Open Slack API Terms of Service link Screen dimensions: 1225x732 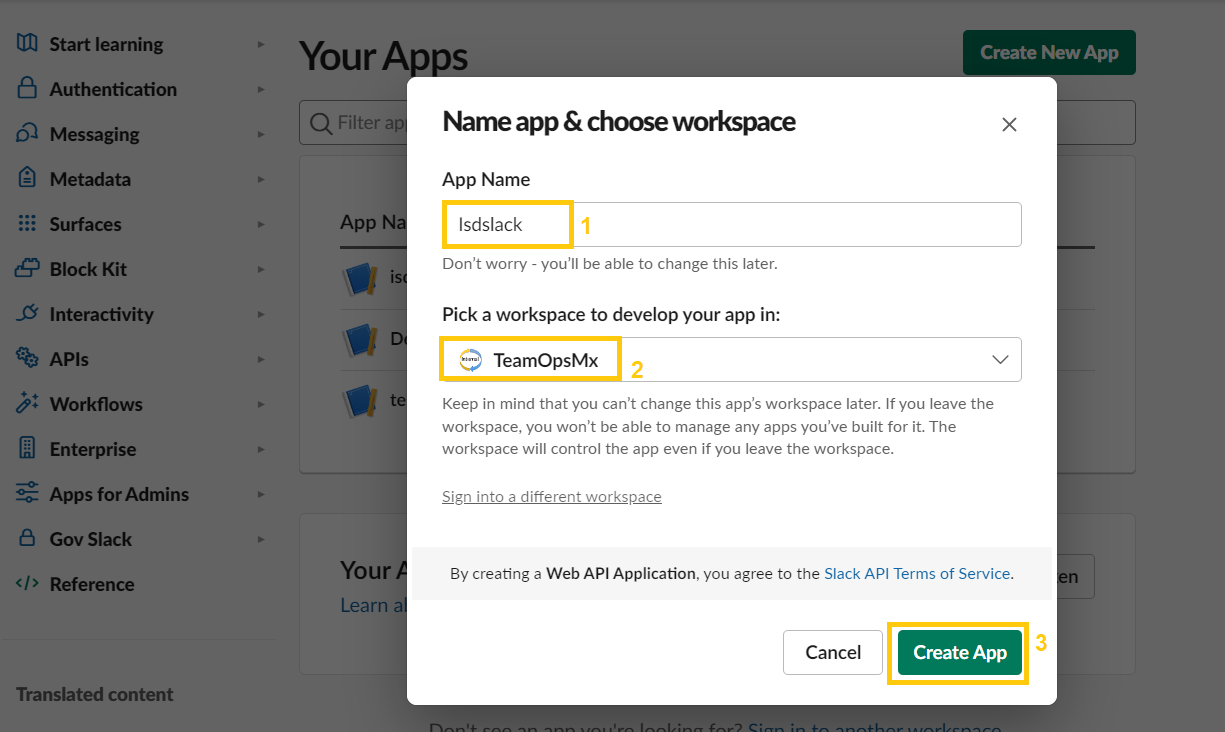(x=916, y=574)
